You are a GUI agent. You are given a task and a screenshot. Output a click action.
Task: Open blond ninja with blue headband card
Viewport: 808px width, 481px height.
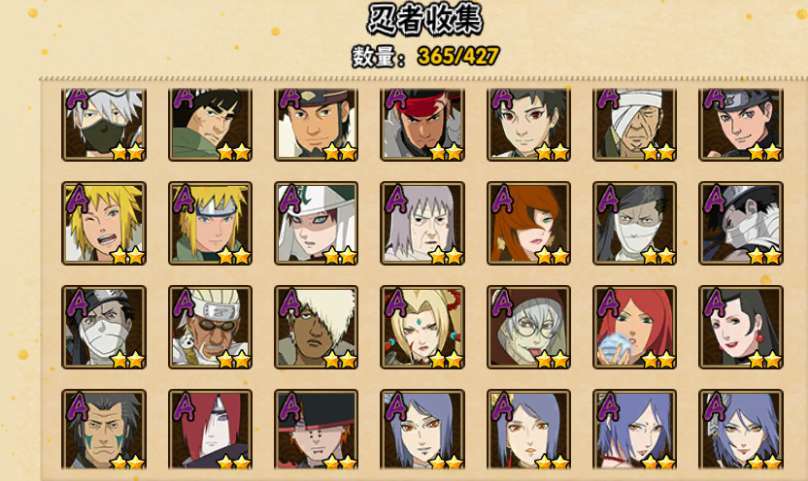pyautogui.click(x=210, y=223)
